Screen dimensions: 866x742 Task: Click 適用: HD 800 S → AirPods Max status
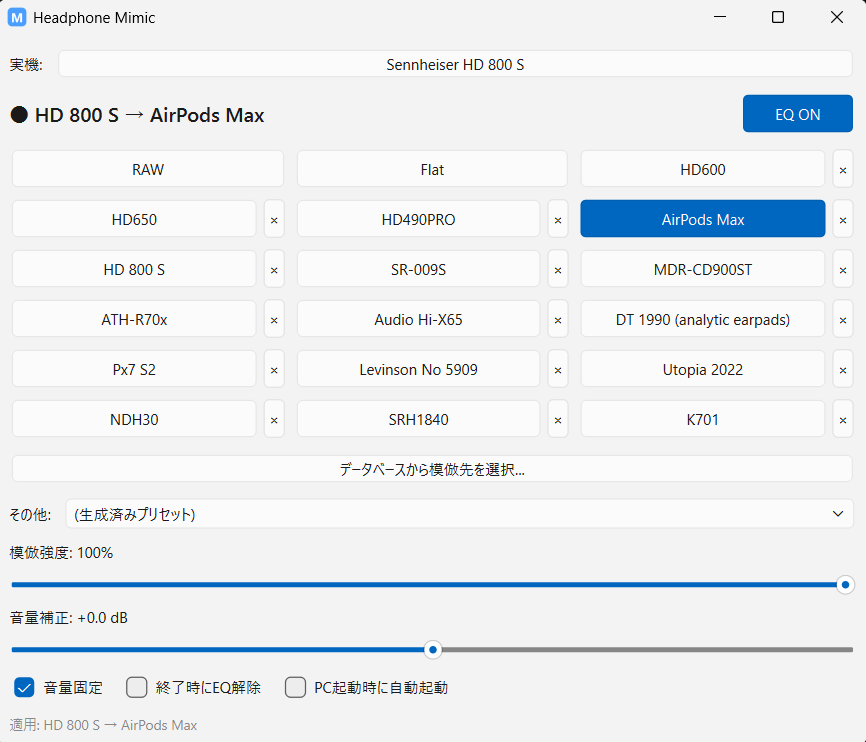pyautogui.click(x=103, y=725)
